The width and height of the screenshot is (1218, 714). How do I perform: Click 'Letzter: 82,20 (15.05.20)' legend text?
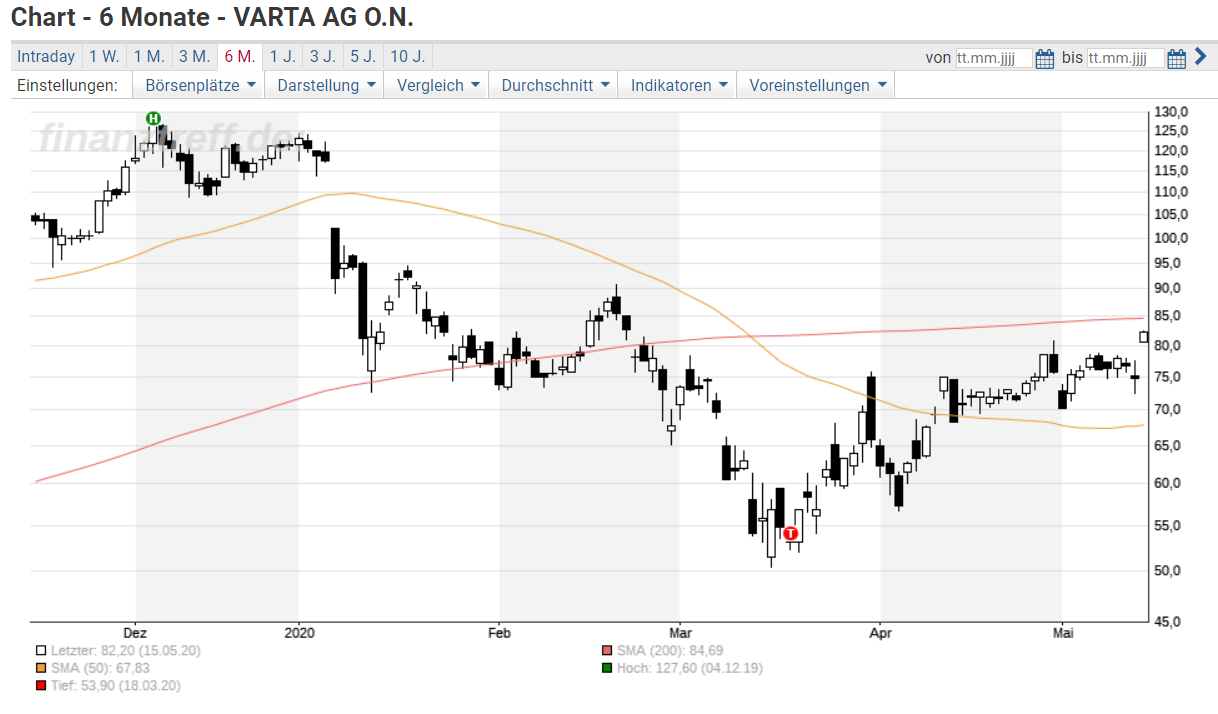pos(126,651)
